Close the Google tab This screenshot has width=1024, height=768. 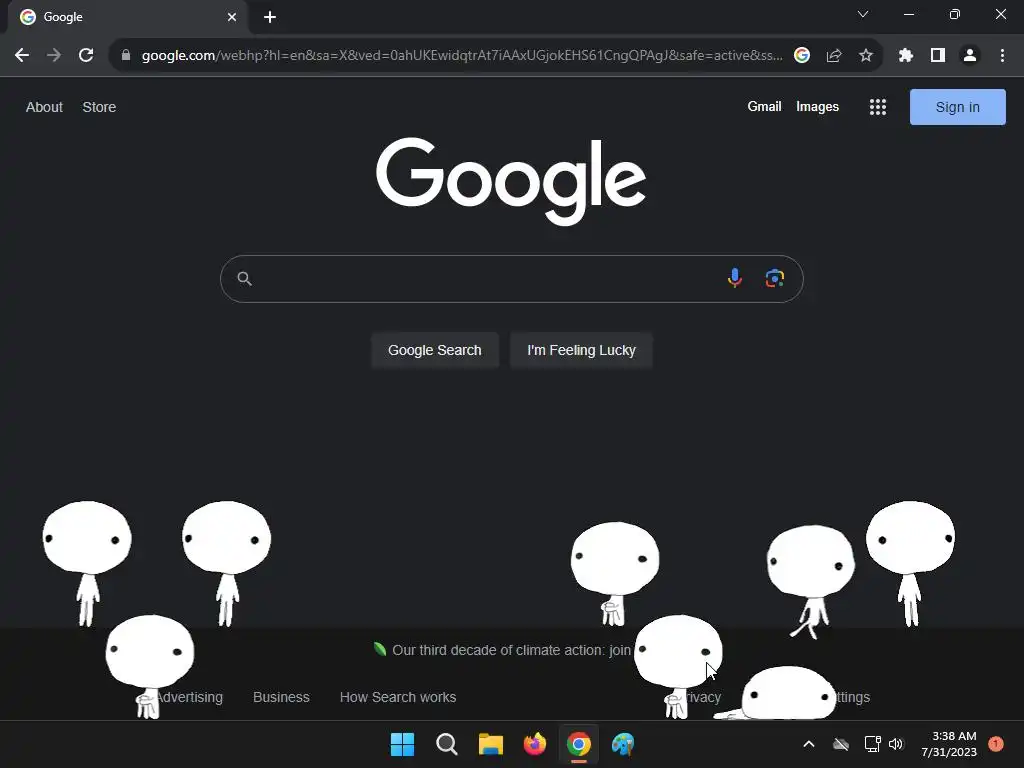click(x=232, y=17)
